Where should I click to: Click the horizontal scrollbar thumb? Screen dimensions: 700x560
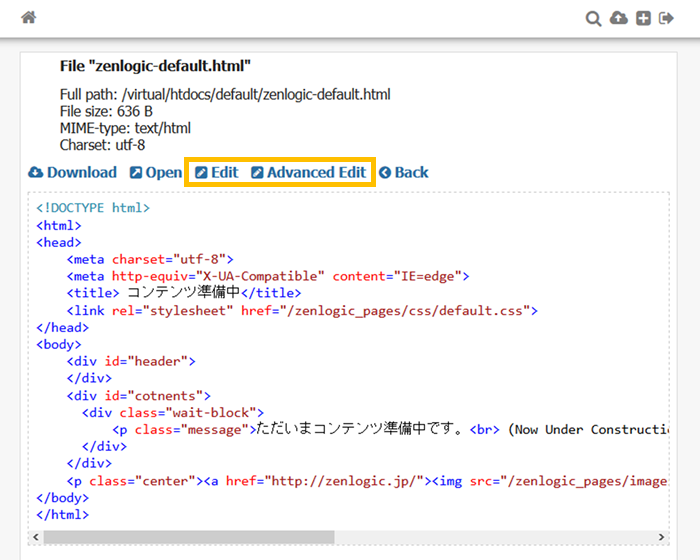pyautogui.click(x=188, y=537)
